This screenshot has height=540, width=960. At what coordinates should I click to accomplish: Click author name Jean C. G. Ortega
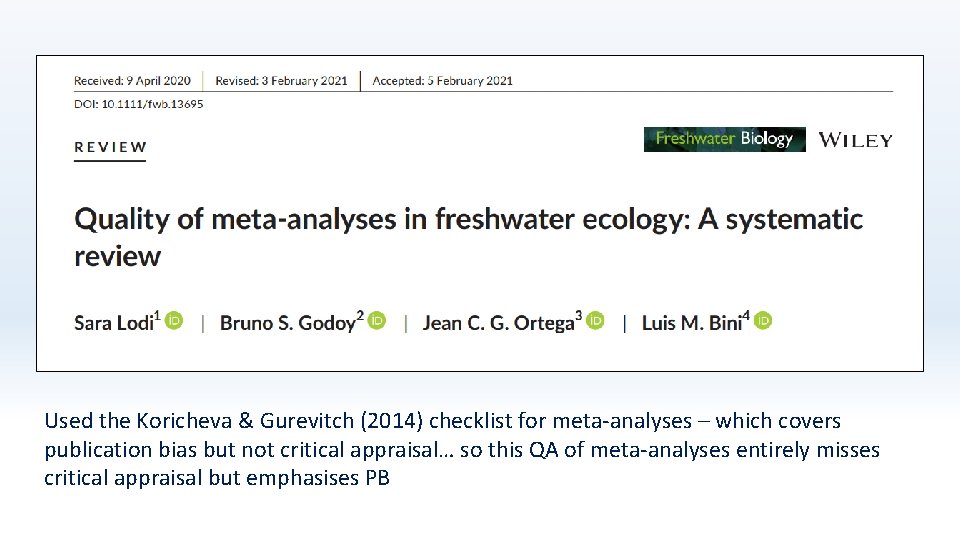coord(499,322)
